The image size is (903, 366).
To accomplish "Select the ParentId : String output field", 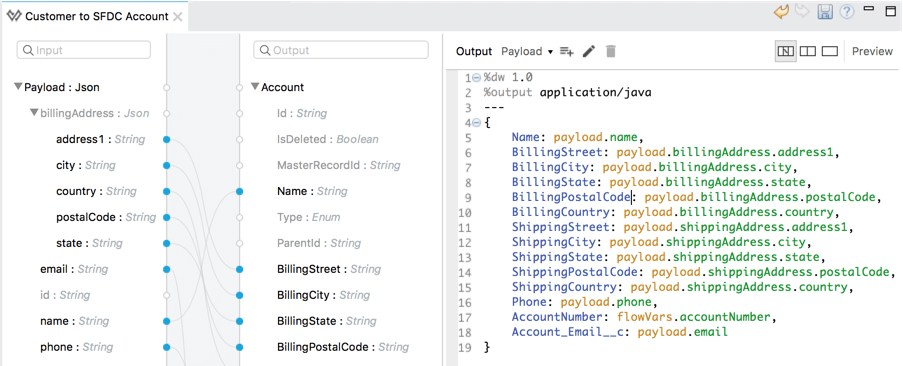I will pyautogui.click(x=319, y=243).
